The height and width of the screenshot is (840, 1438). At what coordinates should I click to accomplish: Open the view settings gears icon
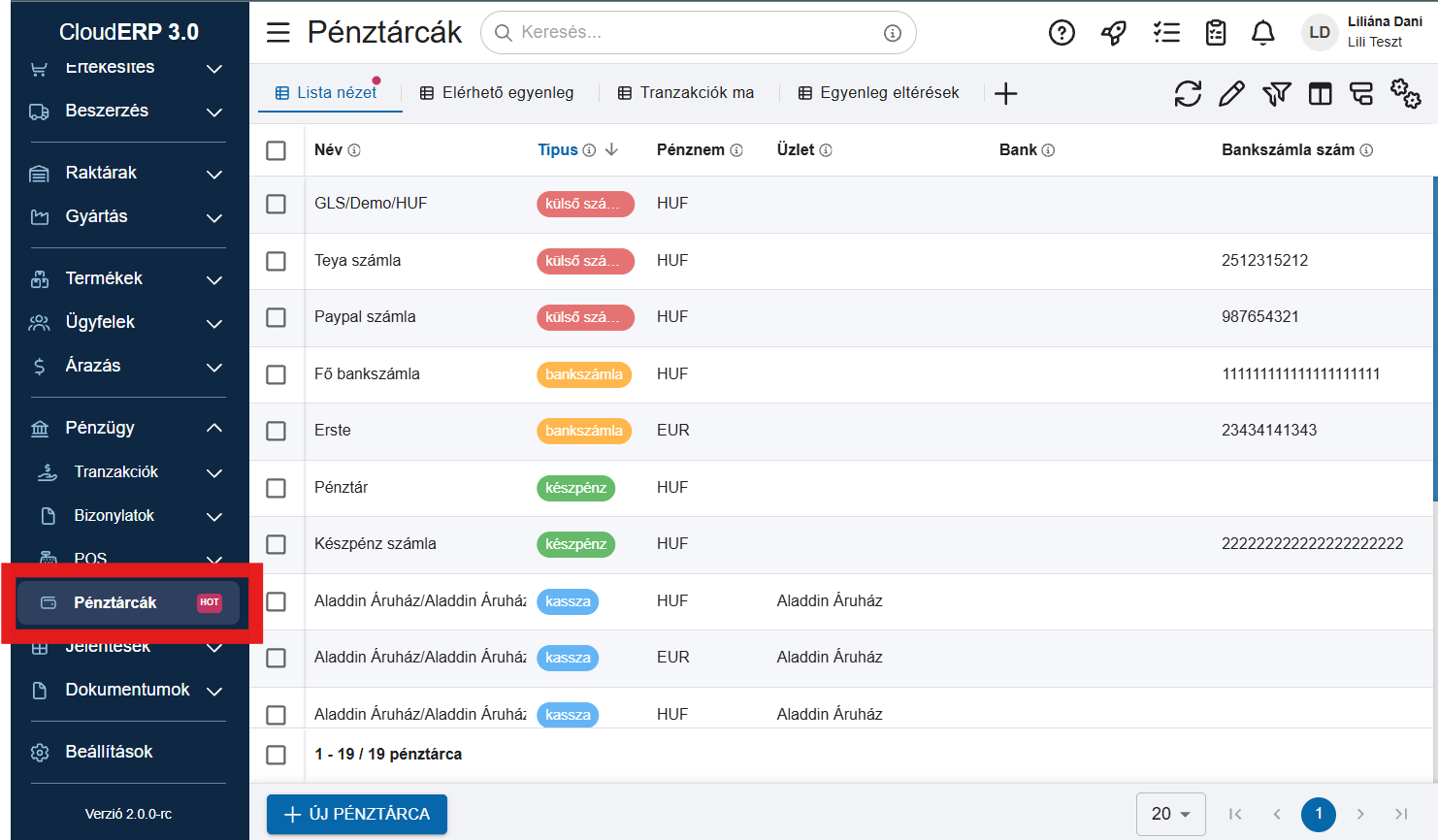[1405, 94]
